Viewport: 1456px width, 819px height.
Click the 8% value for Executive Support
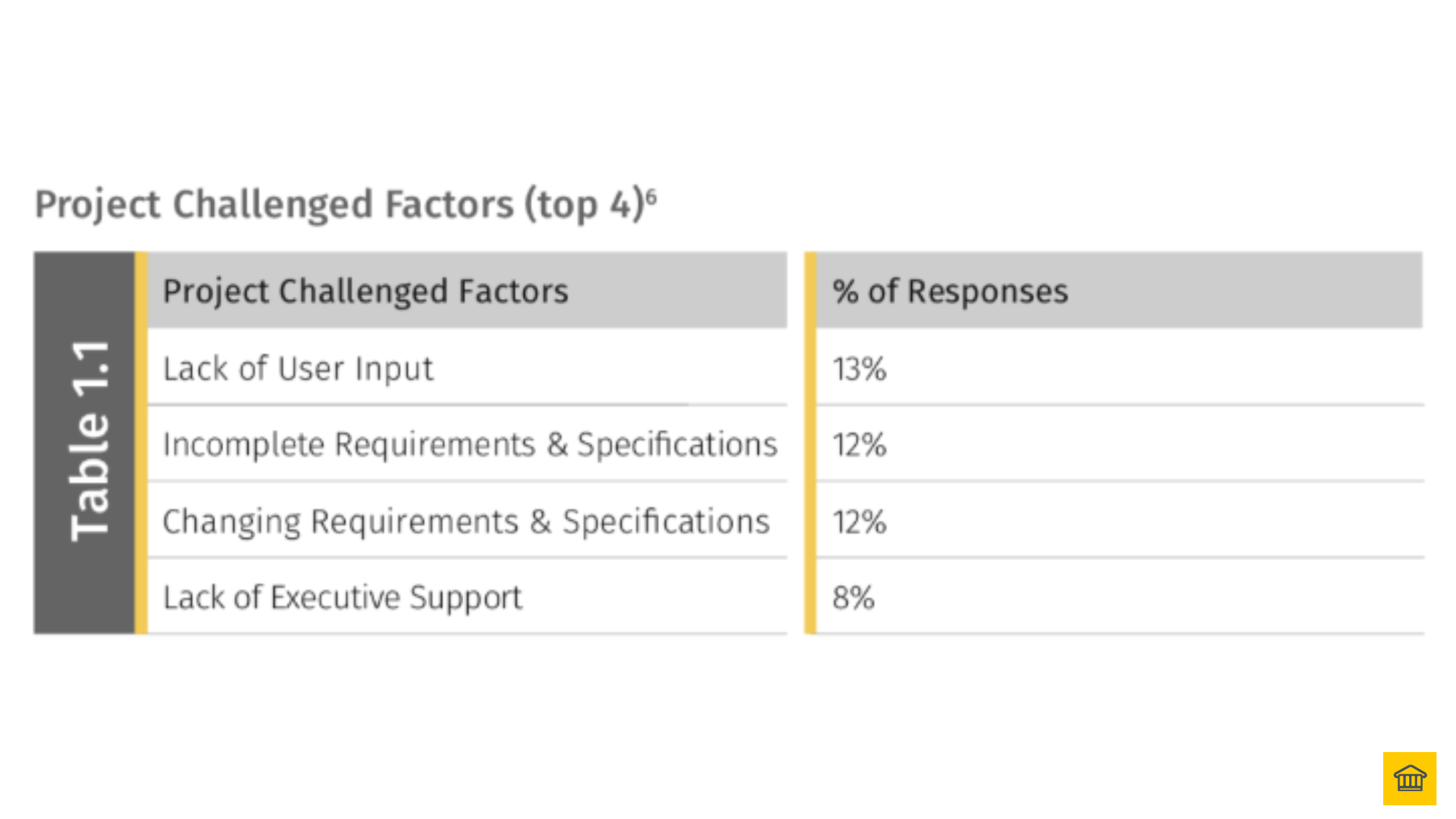853,598
